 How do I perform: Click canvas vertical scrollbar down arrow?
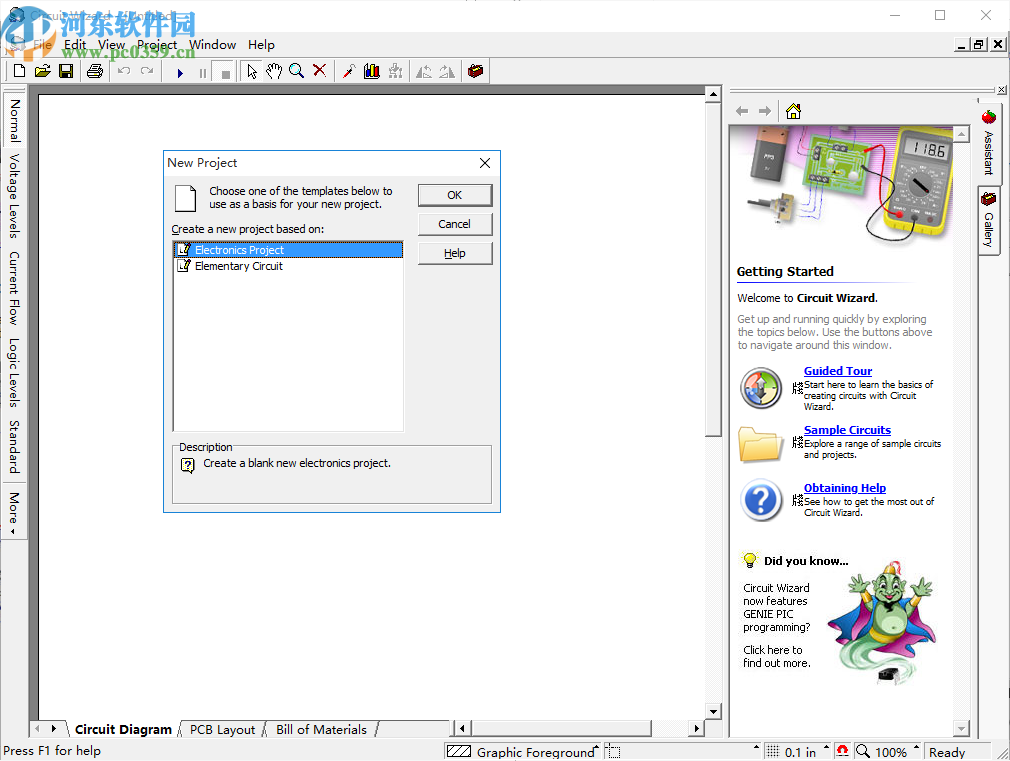coord(713,712)
